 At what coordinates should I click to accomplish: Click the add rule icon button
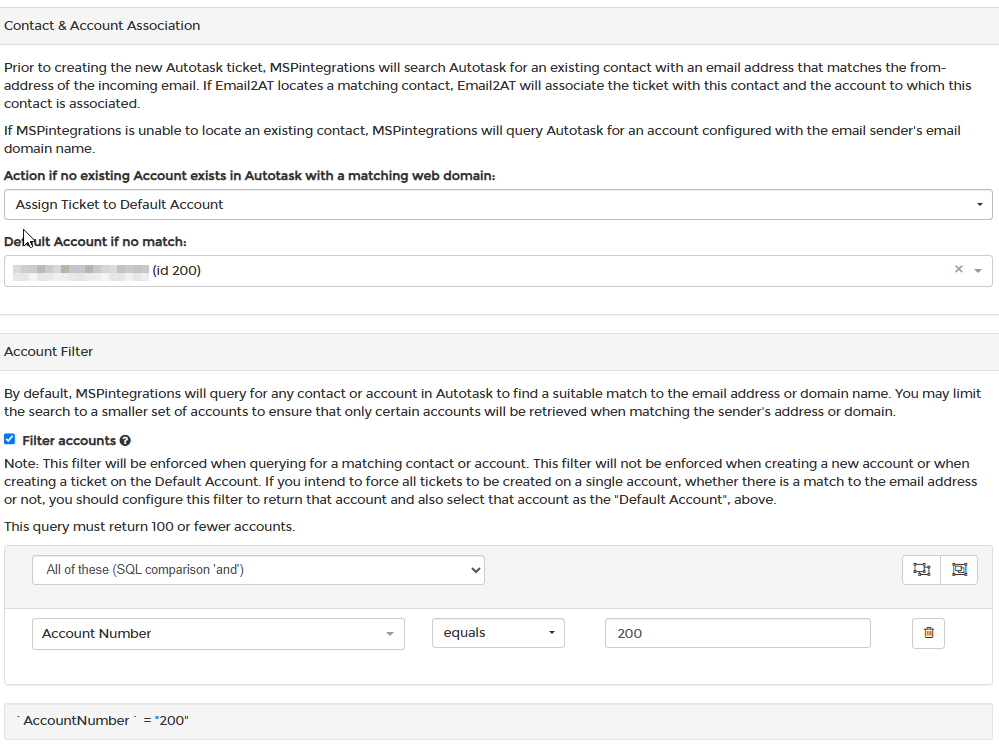coord(921,570)
